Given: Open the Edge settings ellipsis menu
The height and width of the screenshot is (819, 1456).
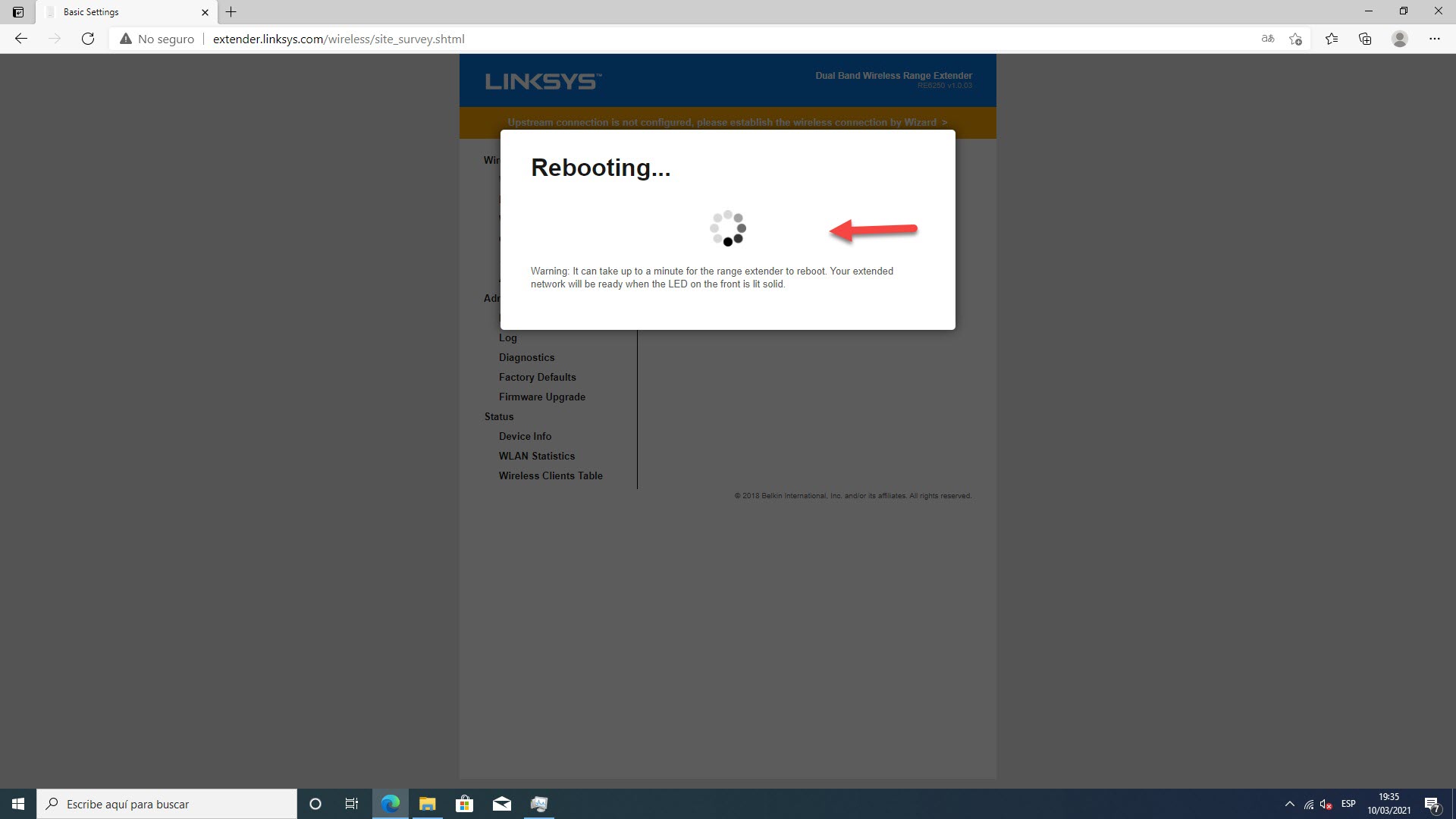Looking at the screenshot, I should [x=1434, y=39].
